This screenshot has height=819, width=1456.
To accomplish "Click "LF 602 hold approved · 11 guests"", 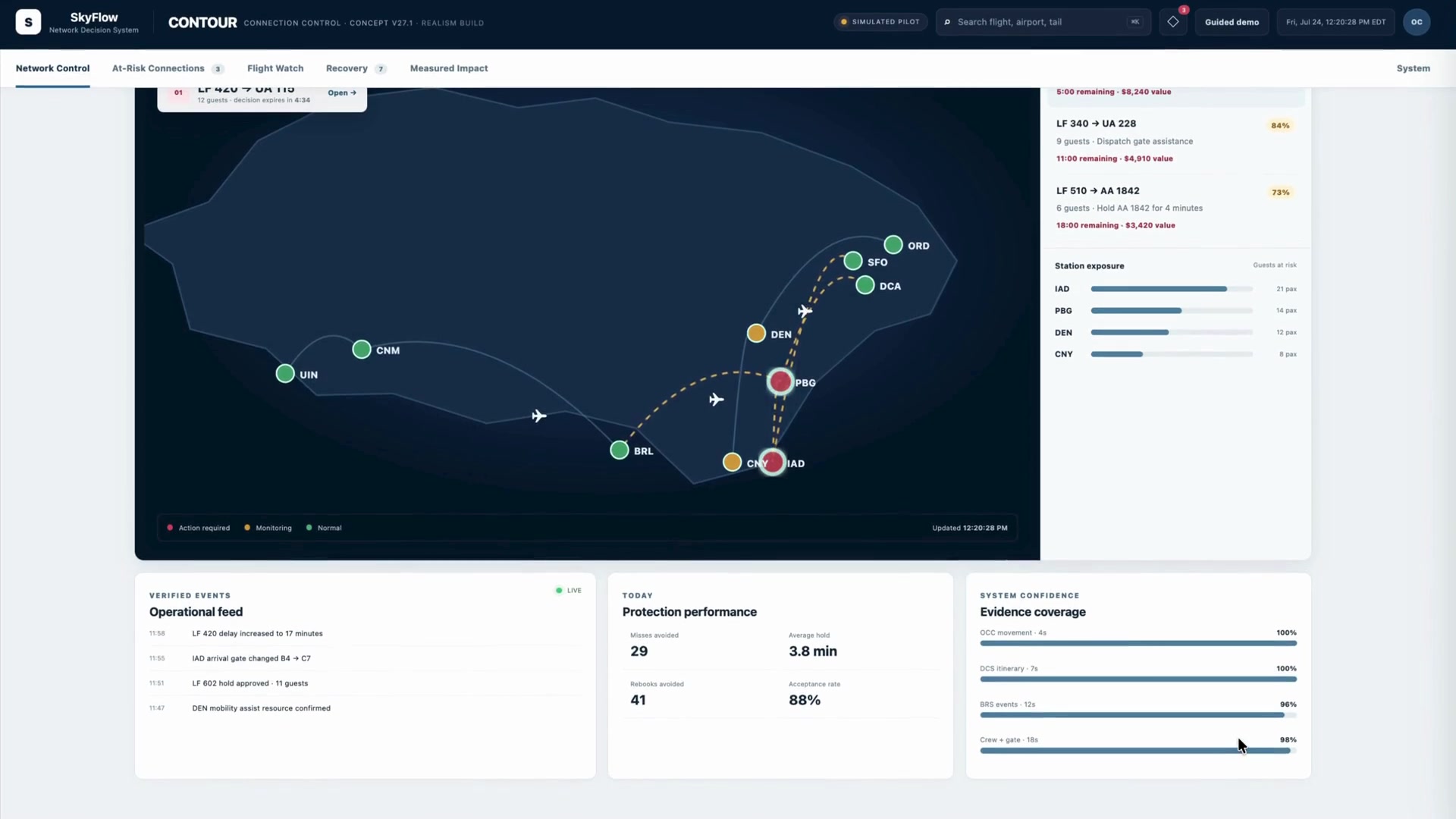I will click(249, 683).
